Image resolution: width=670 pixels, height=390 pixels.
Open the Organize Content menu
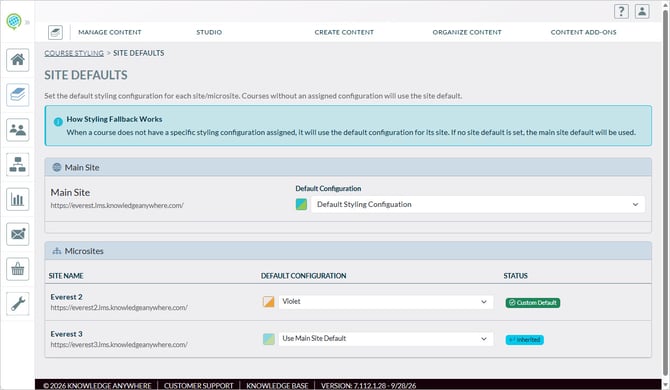pyautogui.click(x=467, y=32)
